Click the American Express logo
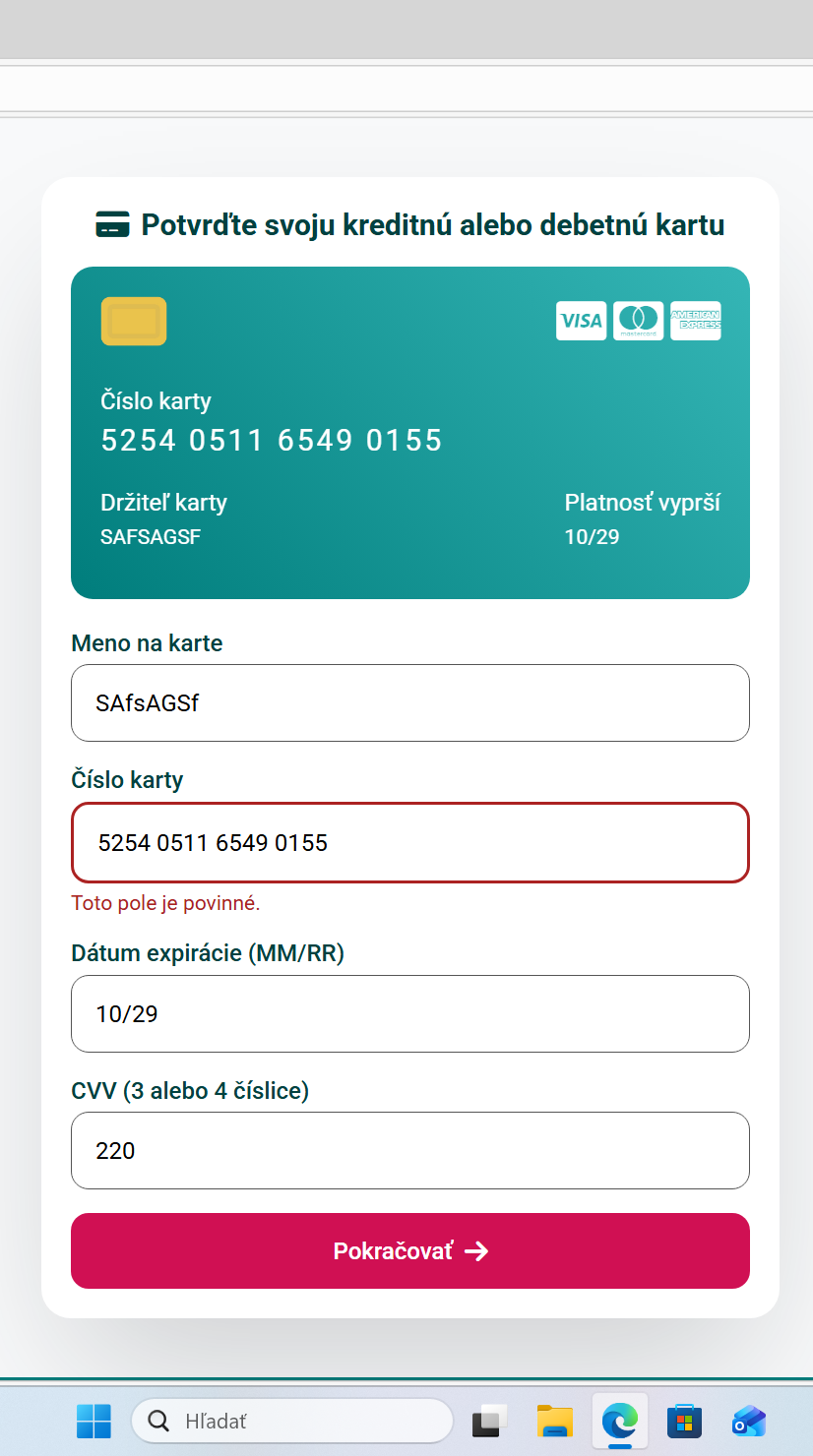Viewport: 813px width, 1456px height. (x=695, y=321)
